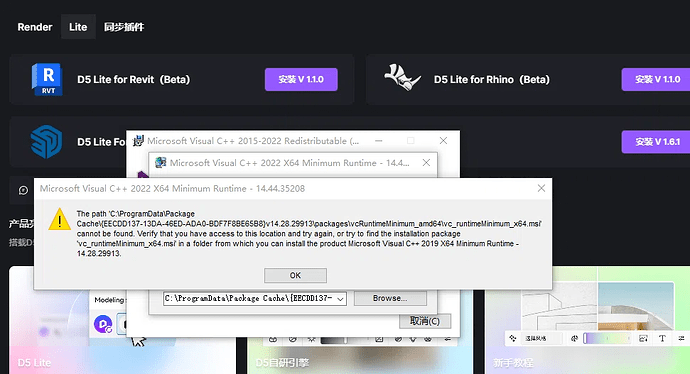The width and height of the screenshot is (690, 374).
Task: Open the D5 Lite feature card
Action: (x=122, y=320)
